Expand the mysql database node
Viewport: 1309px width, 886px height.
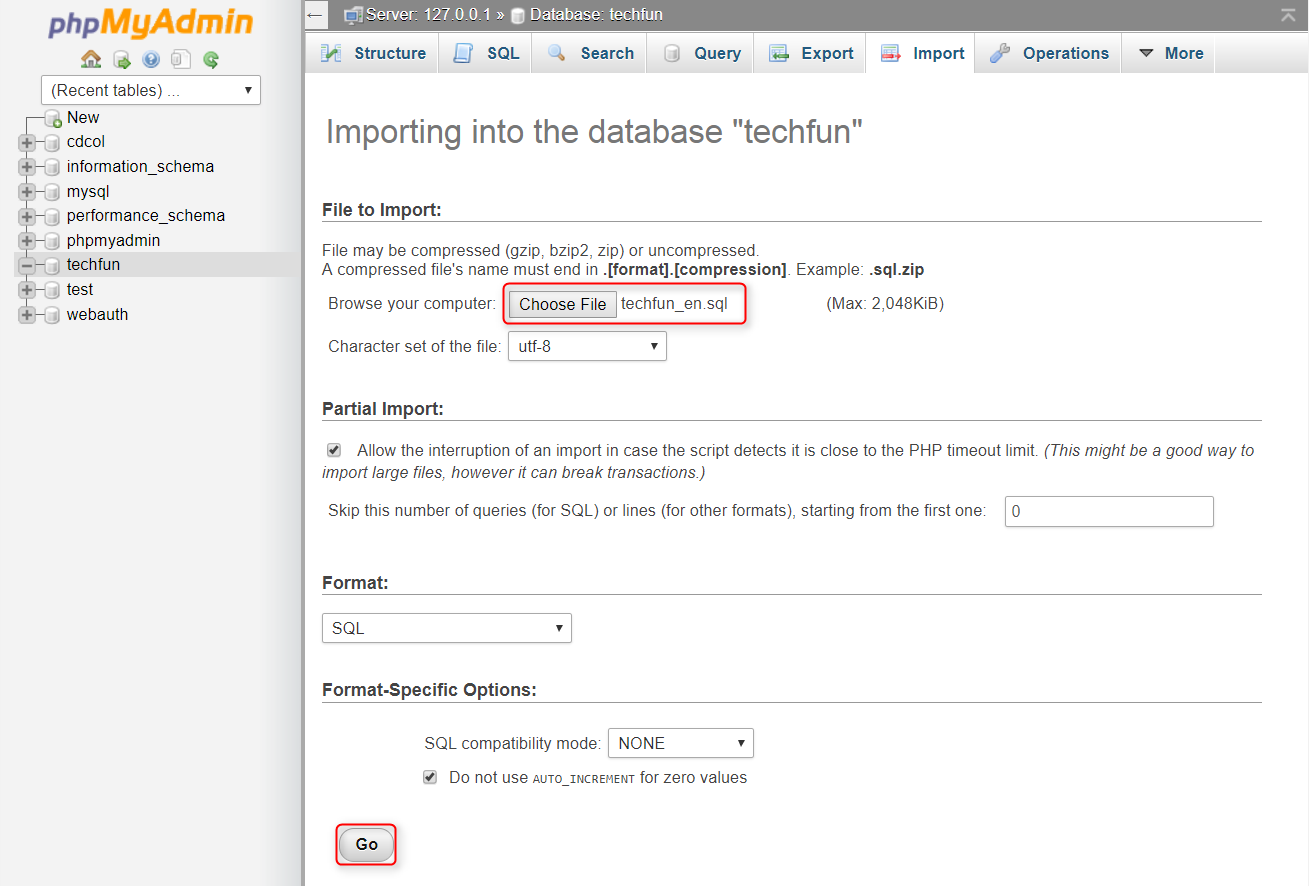27,192
